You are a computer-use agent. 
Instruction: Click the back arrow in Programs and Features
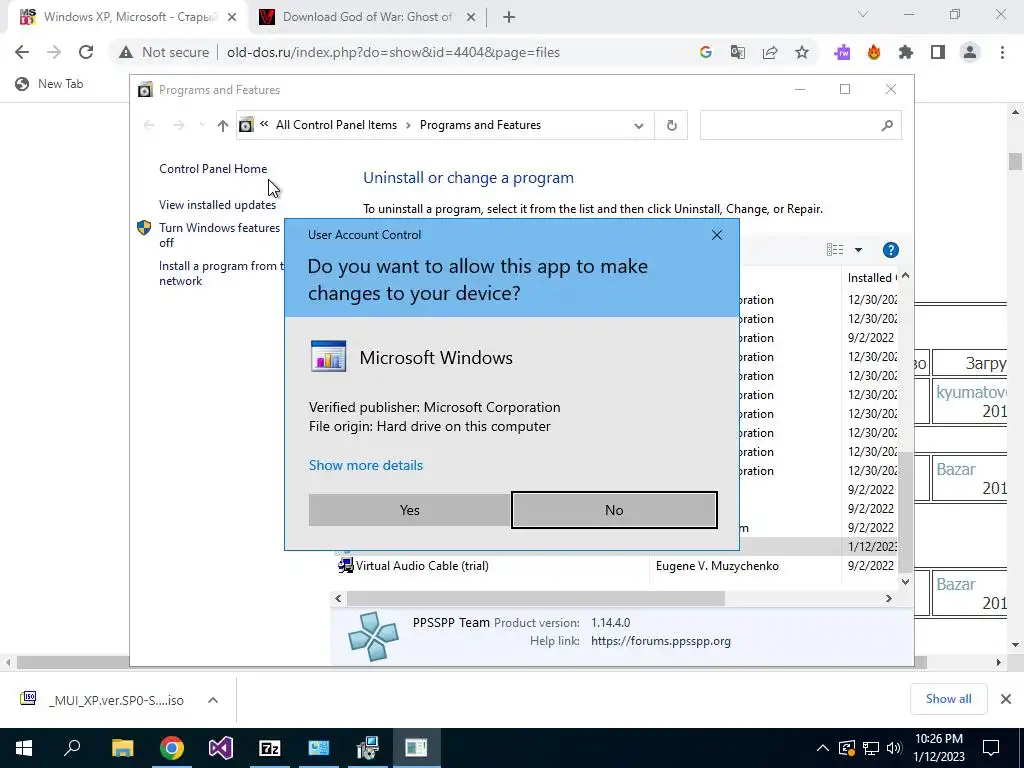tap(149, 125)
